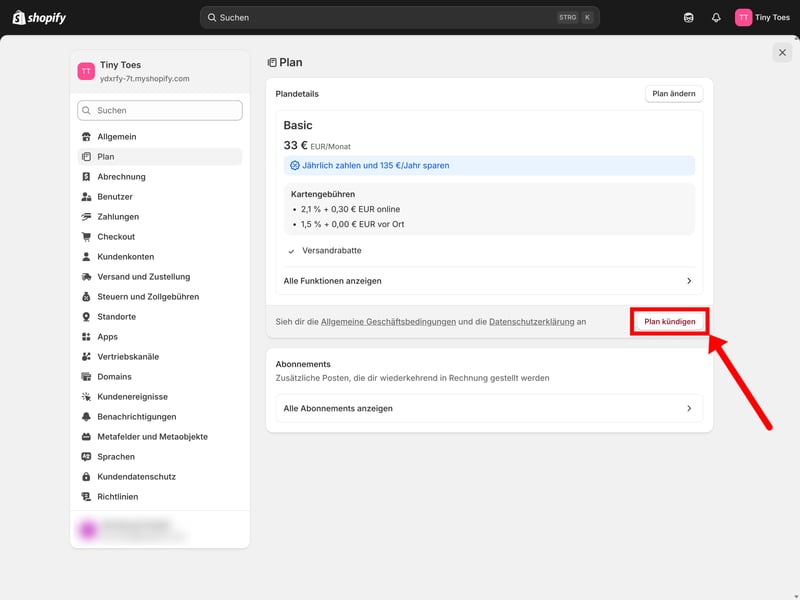Image resolution: width=800 pixels, height=600 pixels.
Task: Open the Datenschutzerklärung link
Action: pos(531,322)
